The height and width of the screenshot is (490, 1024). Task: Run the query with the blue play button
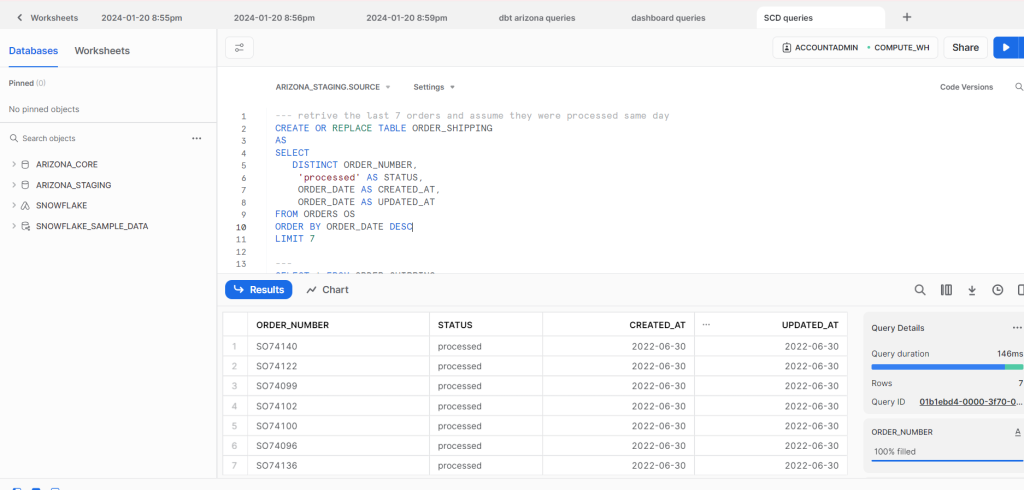point(1006,48)
